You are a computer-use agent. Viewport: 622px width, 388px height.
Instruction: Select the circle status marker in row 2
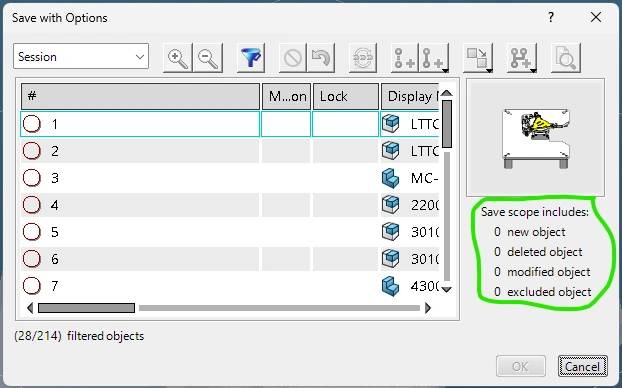click(x=32, y=151)
